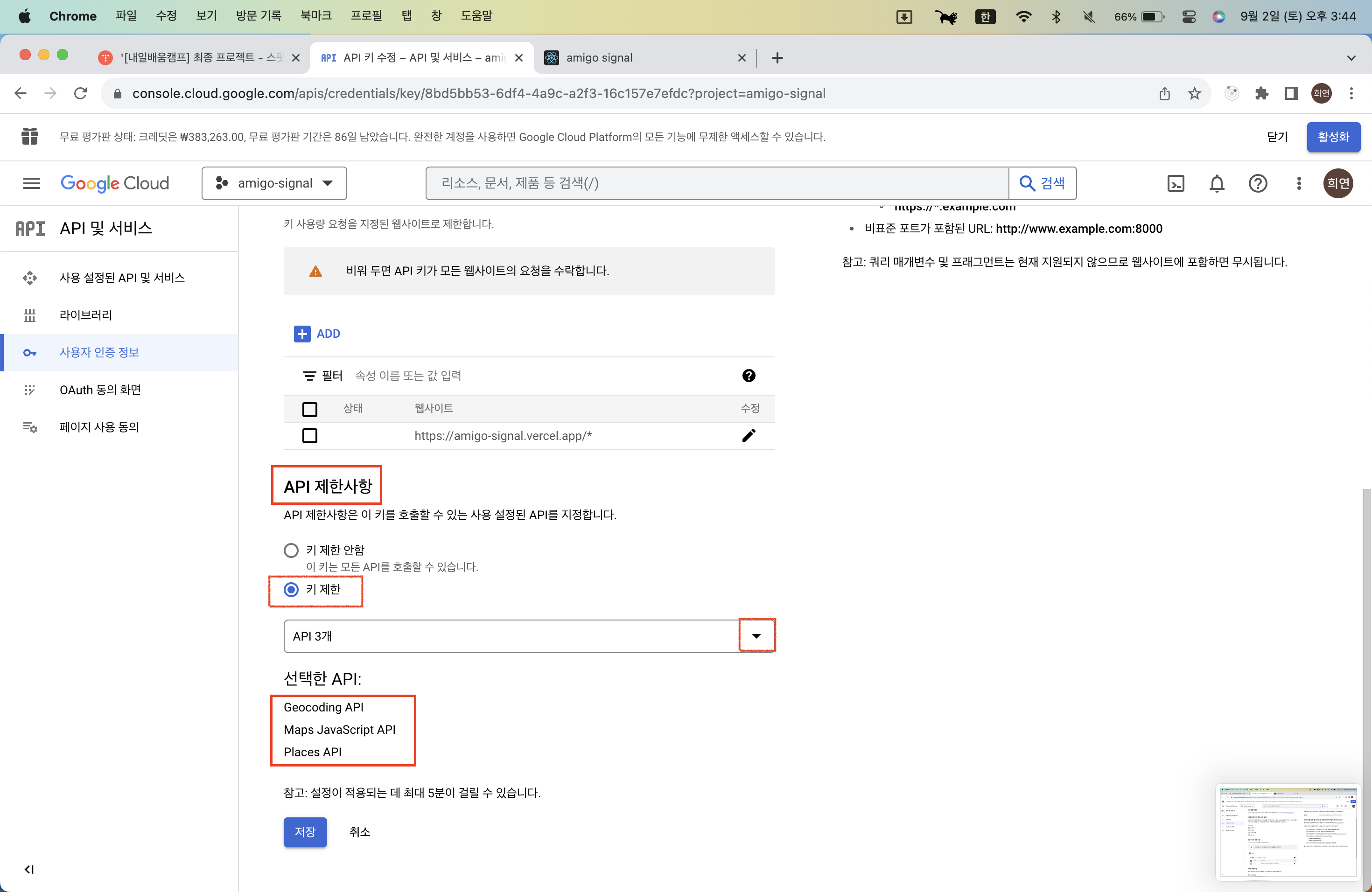This screenshot has height=892, width=1372.
Task: Close the API 키 수정 tab
Action: coord(518,58)
